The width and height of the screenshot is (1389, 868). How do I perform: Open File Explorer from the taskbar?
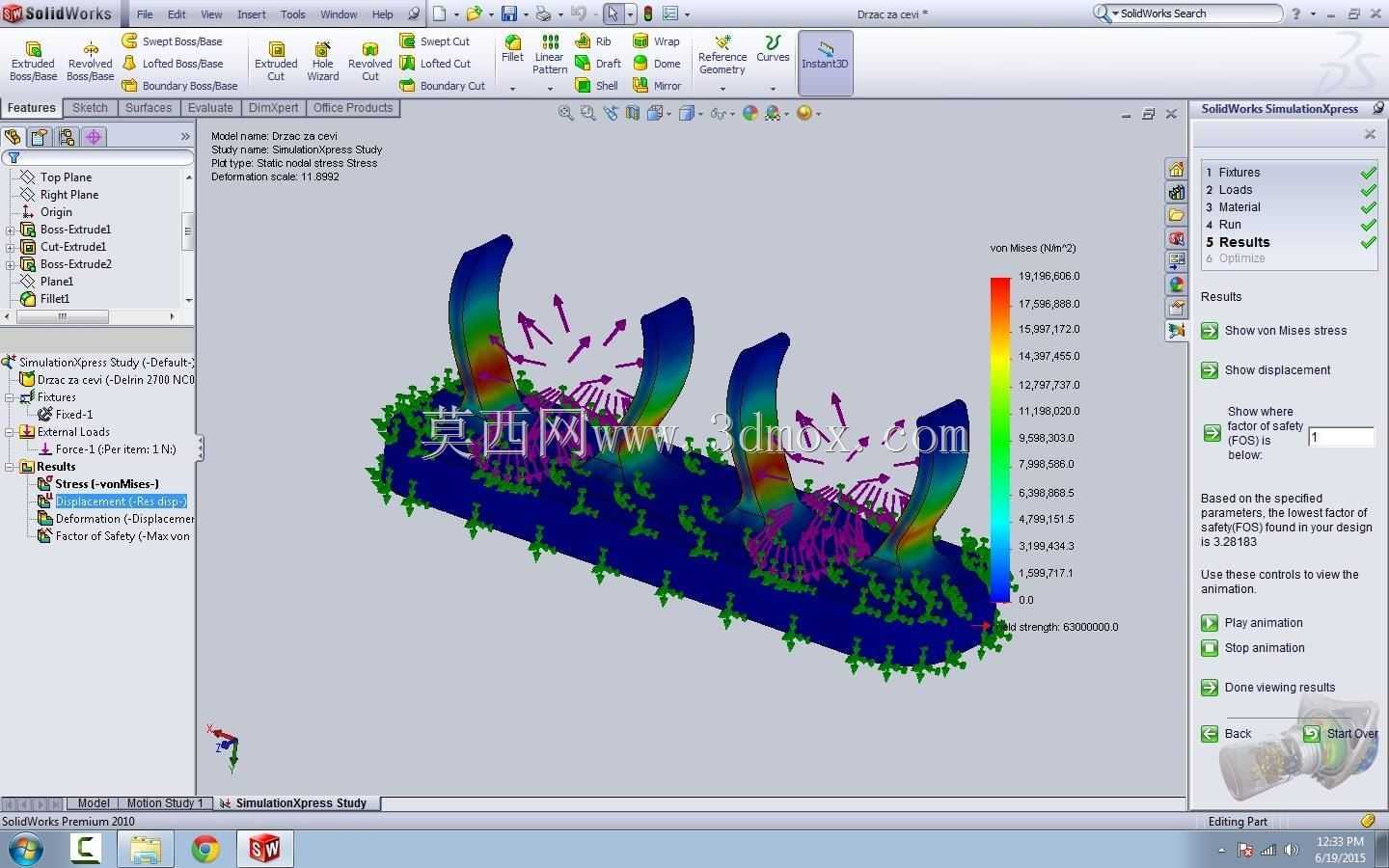[x=146, y=849]
